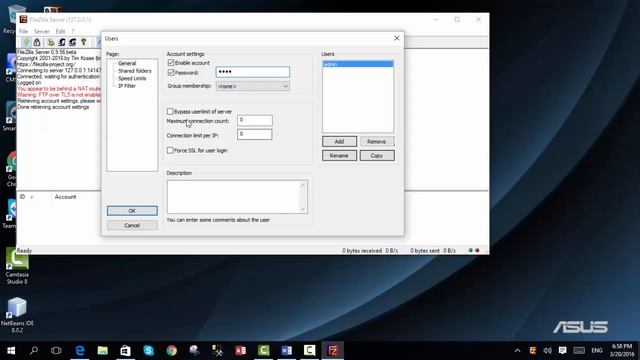Open the Users editor toolbar icon

tap(62, 42)
